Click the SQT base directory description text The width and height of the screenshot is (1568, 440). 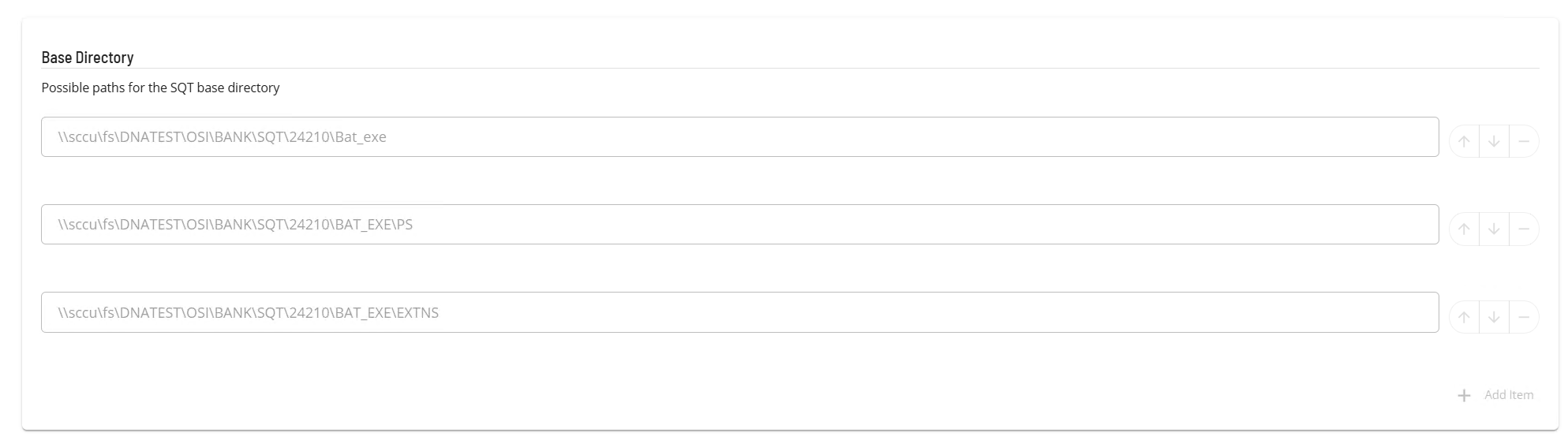(x=160, y=88)
